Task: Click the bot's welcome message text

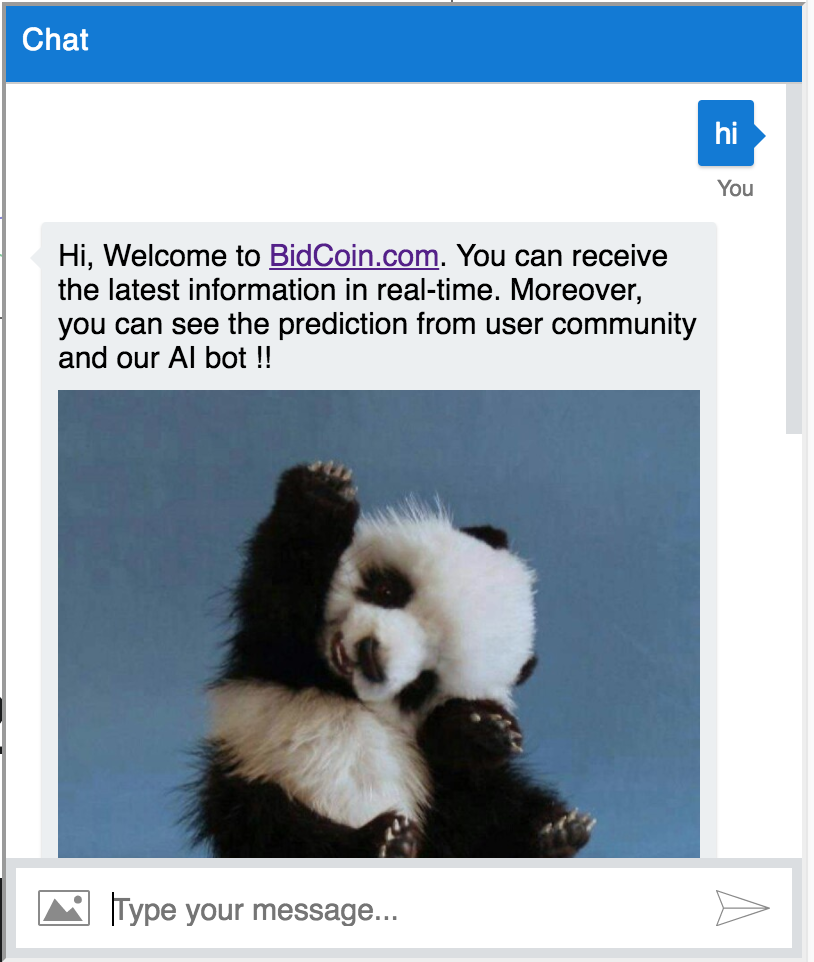Action: 377,307
